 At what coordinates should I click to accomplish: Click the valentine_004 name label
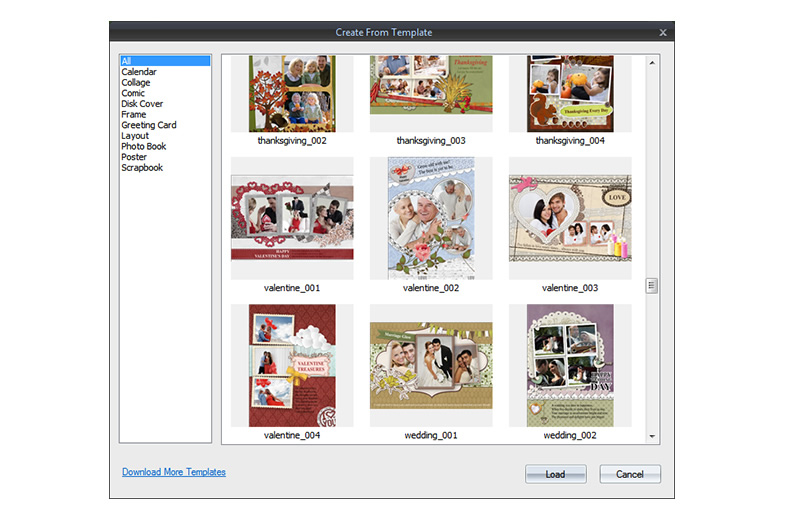pyautogui.click(x=292, y=435)
